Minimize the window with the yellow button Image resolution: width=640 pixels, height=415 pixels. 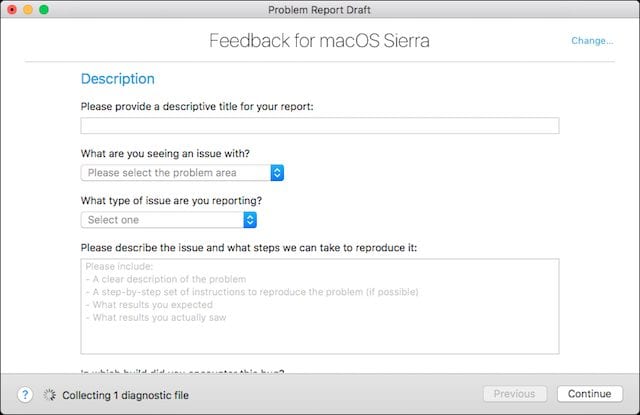(29, 10)
